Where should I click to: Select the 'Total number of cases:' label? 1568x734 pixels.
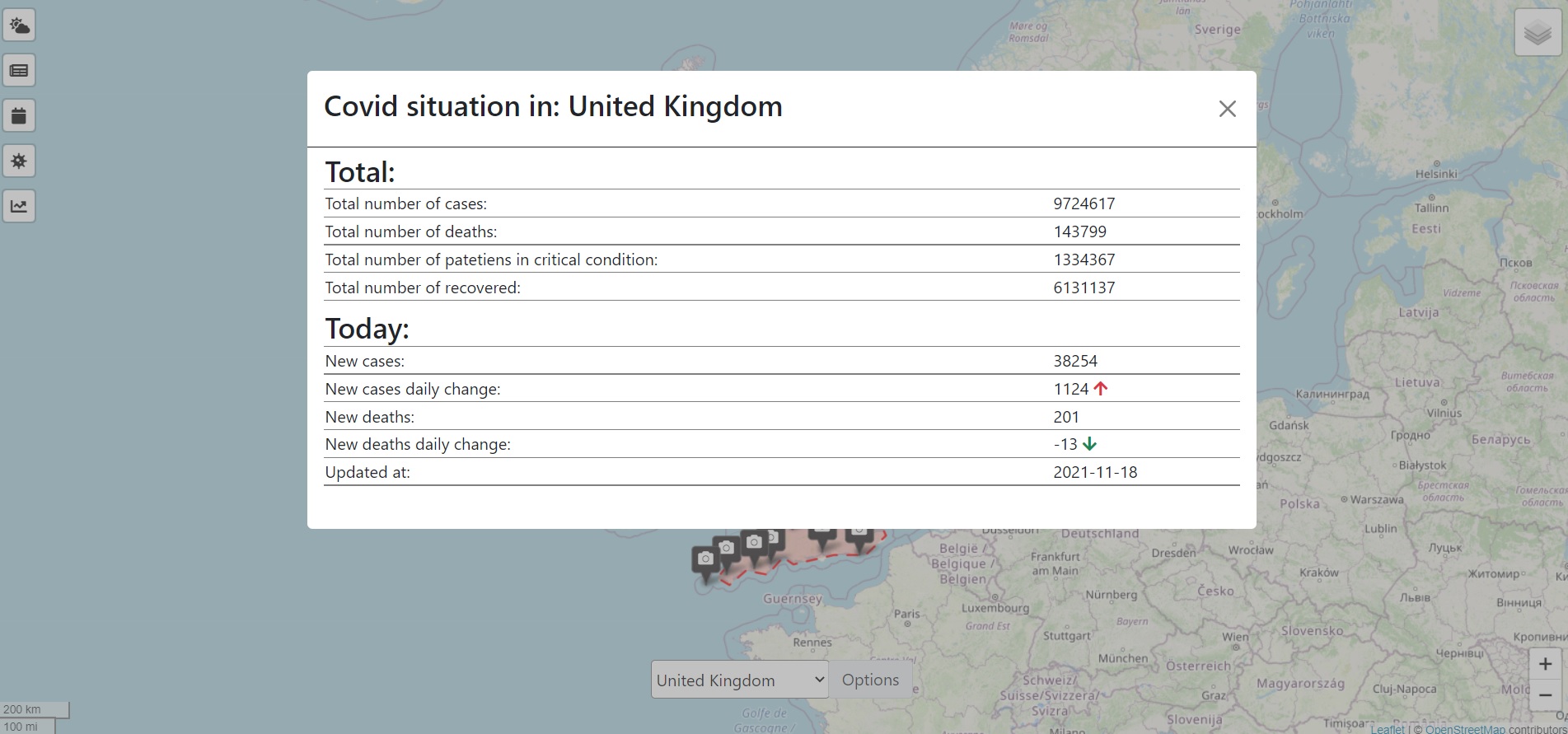pyautogui.click(x=405, y=203)
